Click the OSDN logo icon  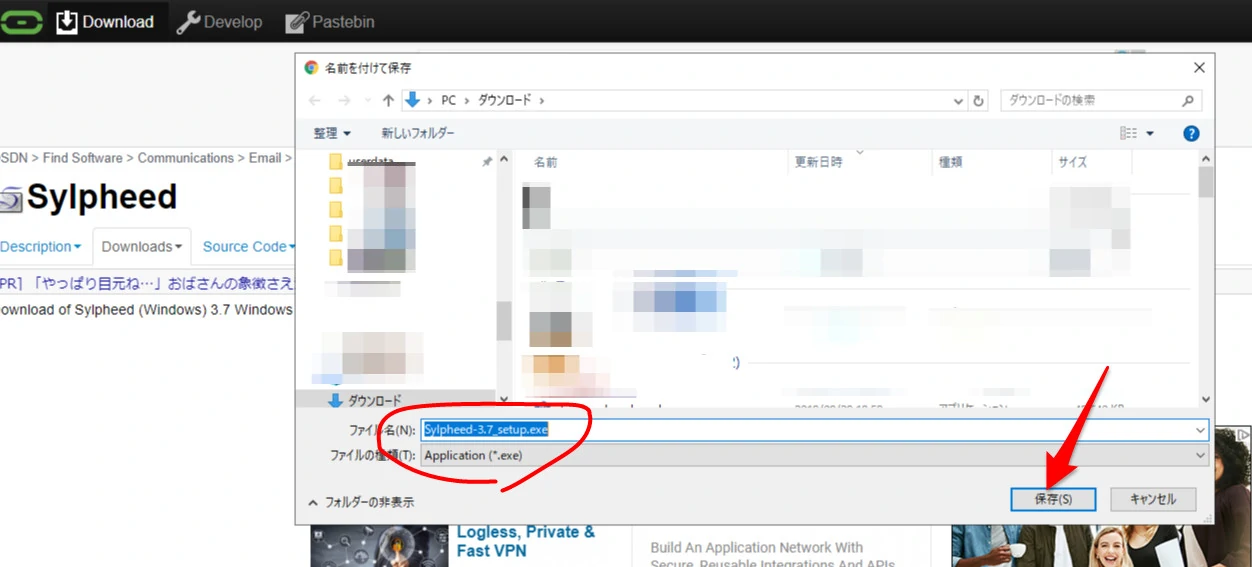tap(21, 22)
